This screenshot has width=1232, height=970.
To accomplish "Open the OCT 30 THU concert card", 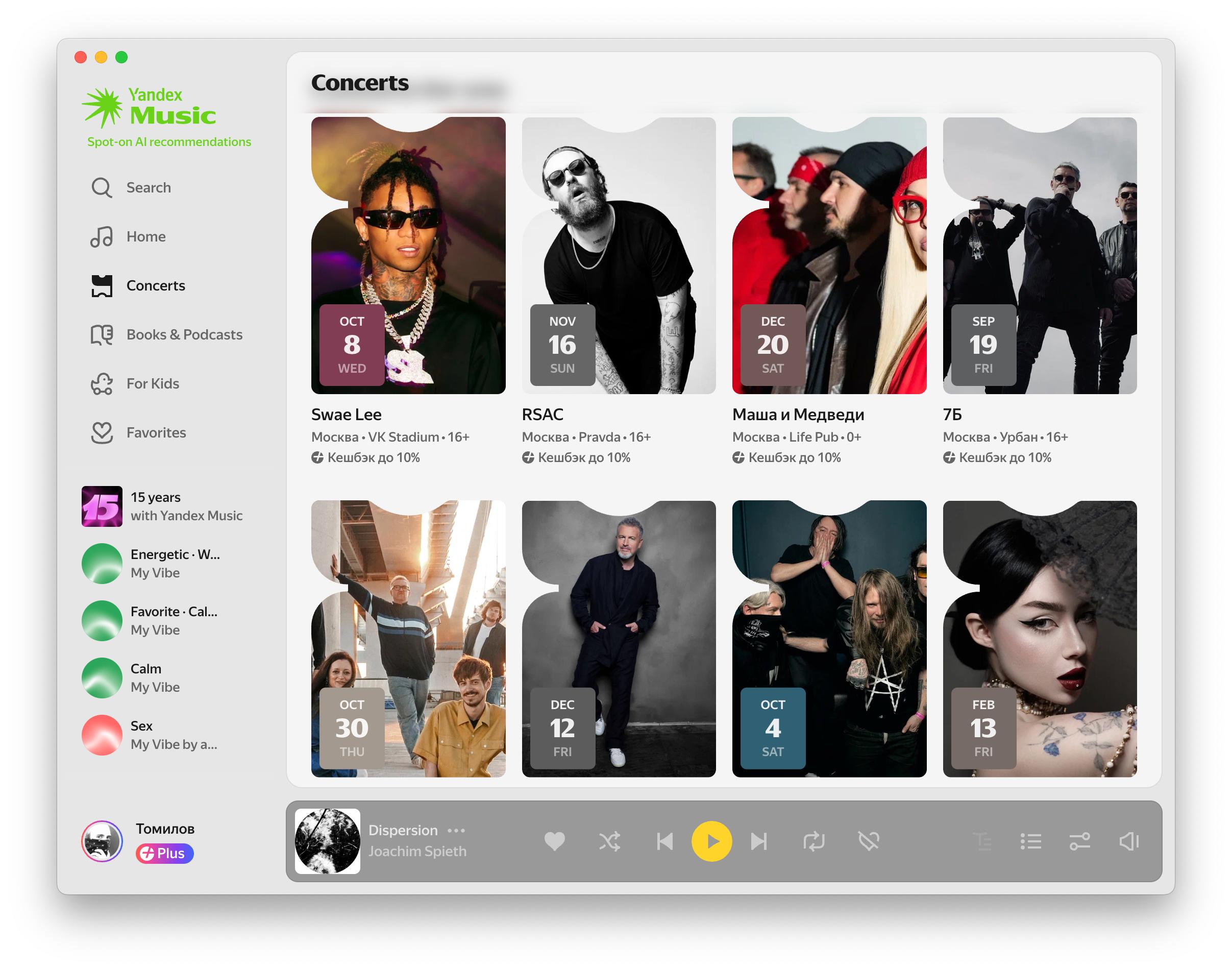I will click(408, 638).
